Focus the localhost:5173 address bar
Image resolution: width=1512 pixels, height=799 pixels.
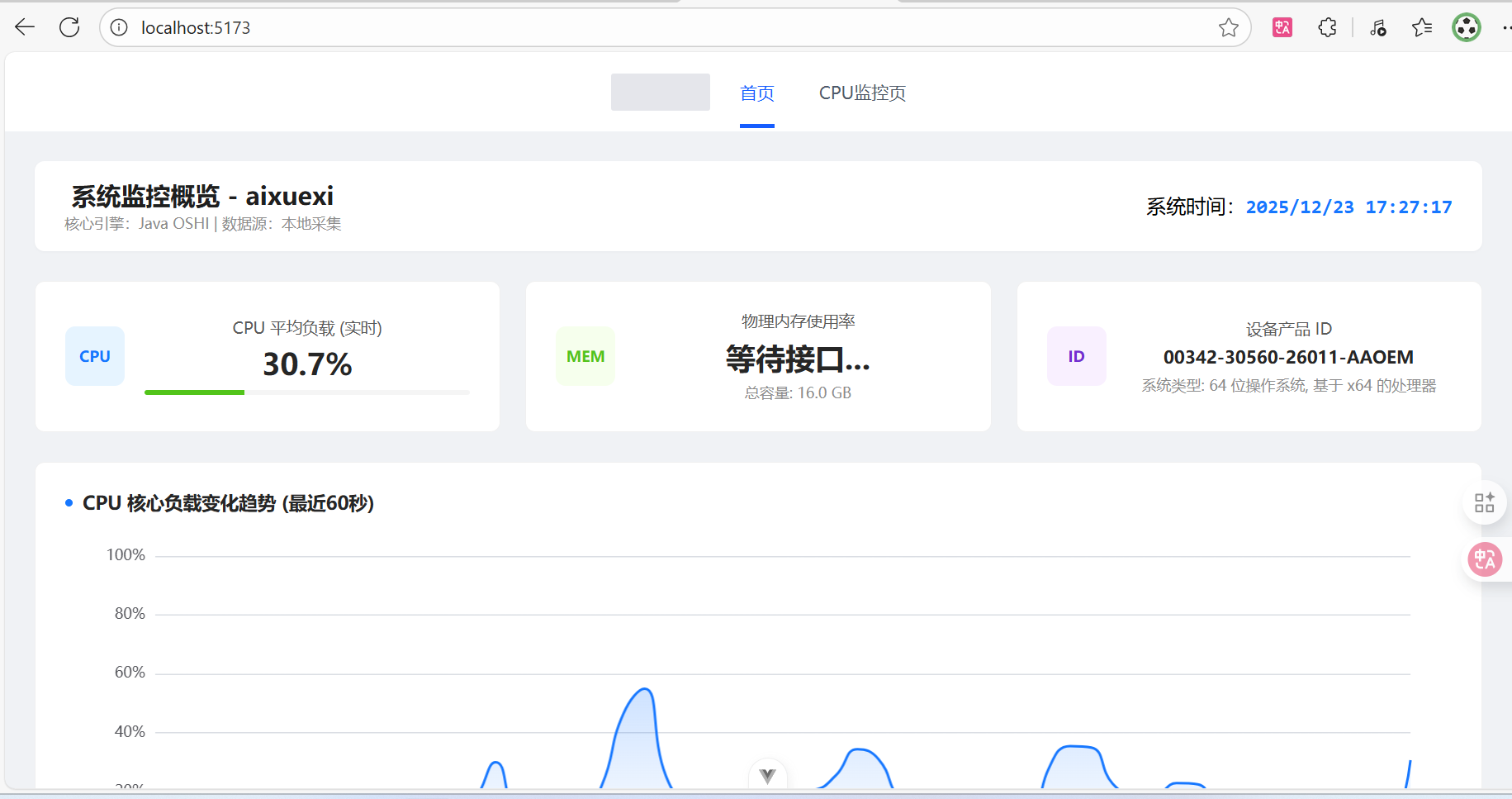(675, 27)
